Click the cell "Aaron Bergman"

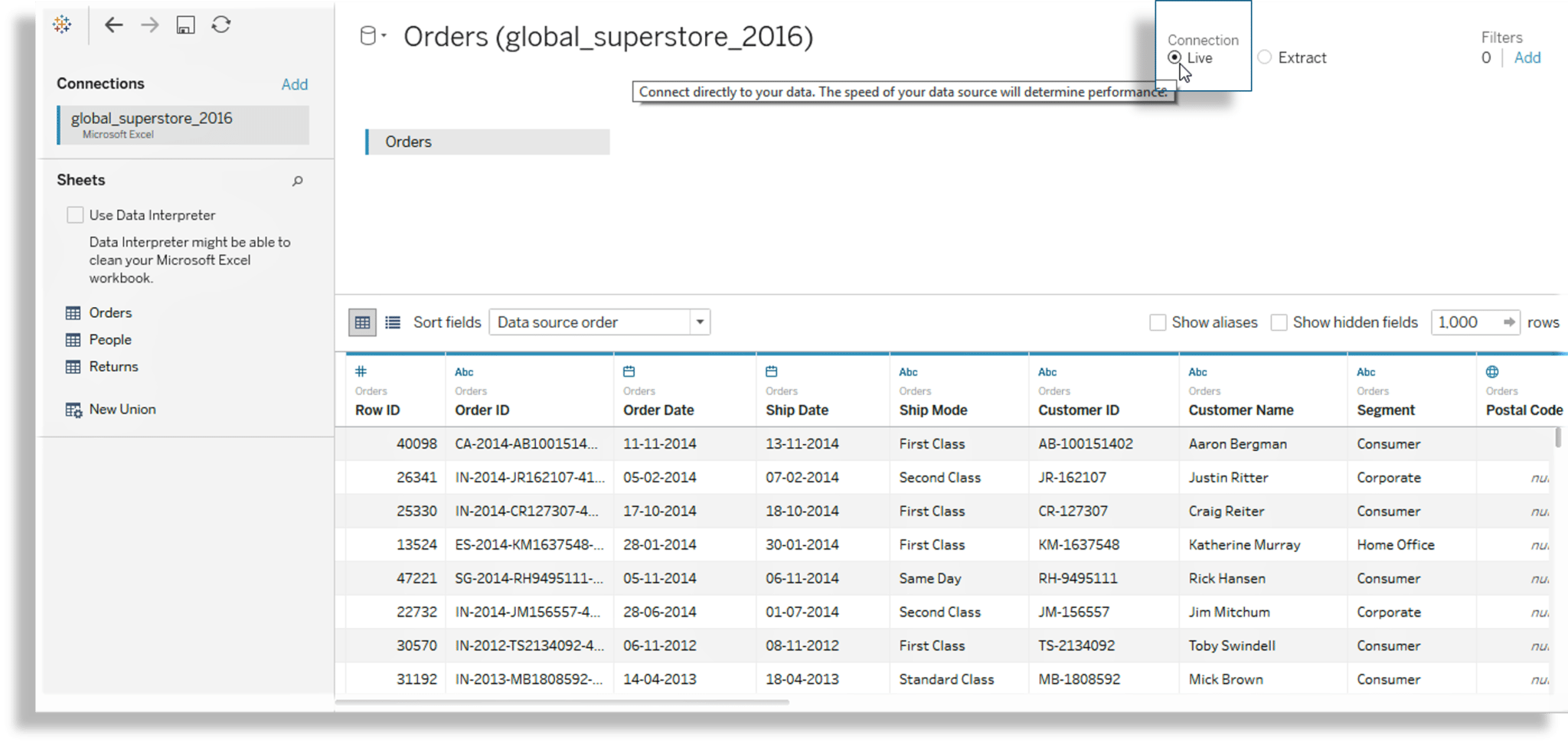point(1237,444)
